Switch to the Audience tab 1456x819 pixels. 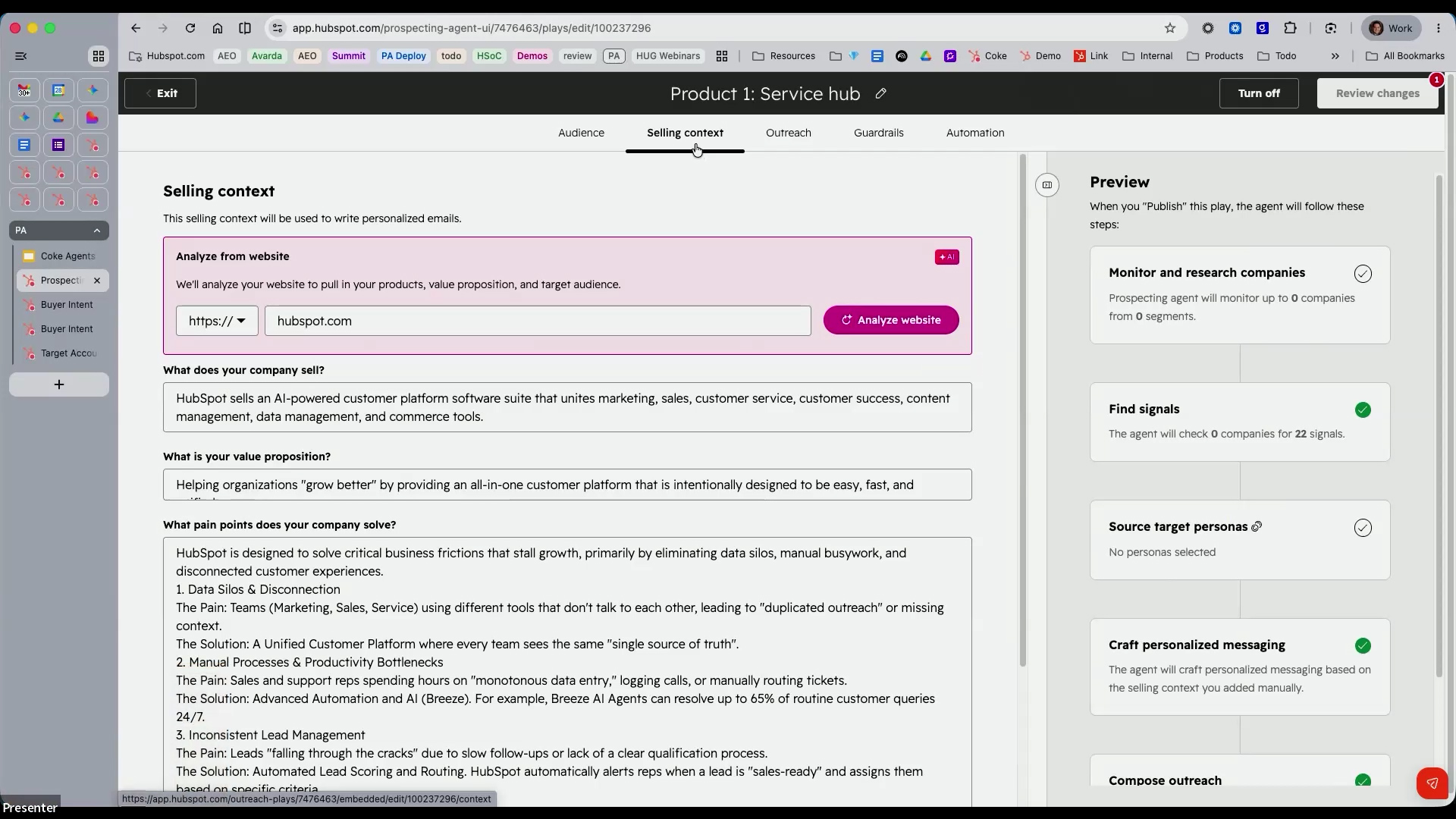coord(581,133)
